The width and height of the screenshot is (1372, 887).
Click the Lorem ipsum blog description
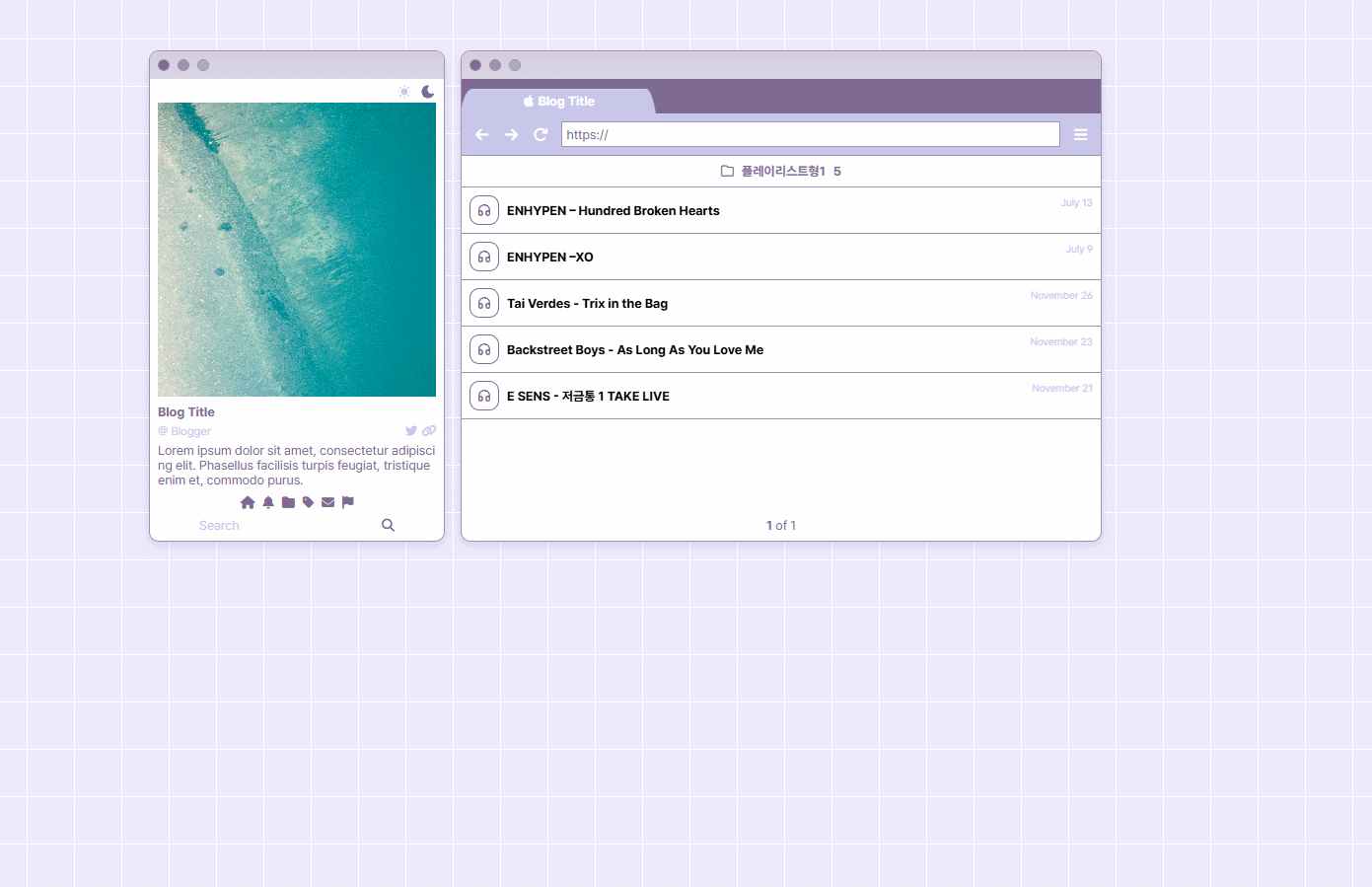pyautogui.click(x=296, y=466)
